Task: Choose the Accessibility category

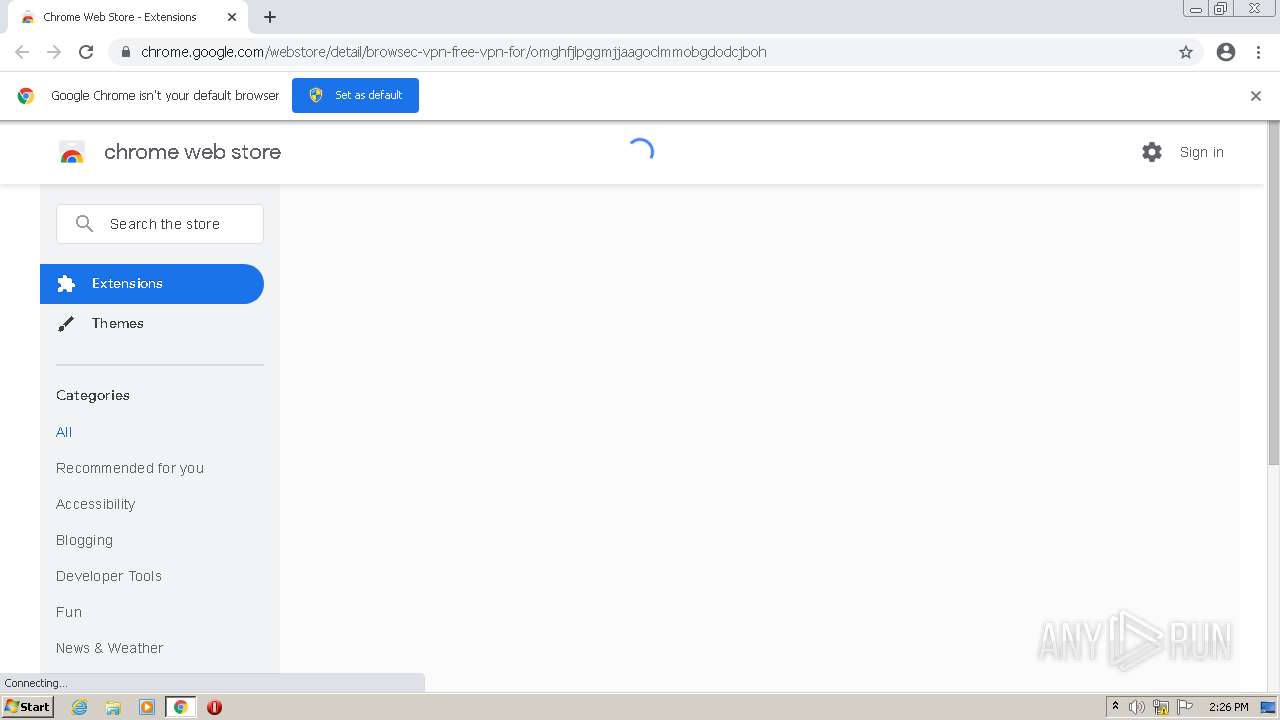Action: [95, 504]
